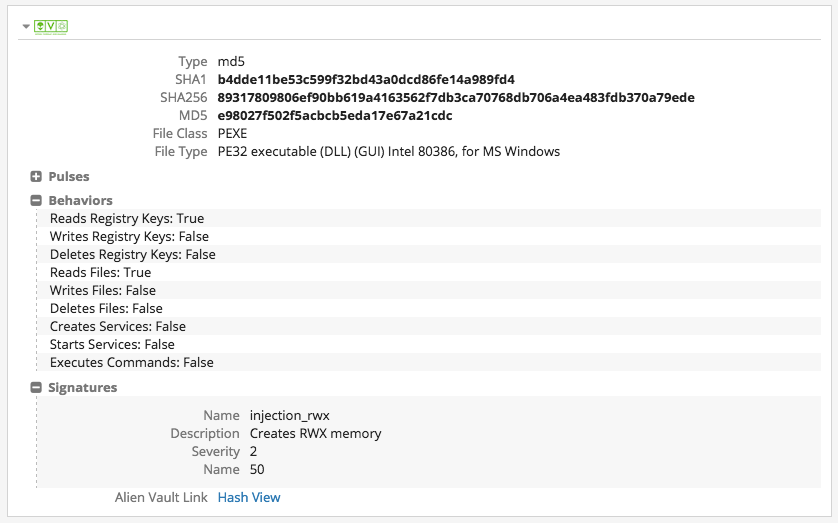Collapse the panel using the top arrow
Viewport: 838px width, 523px height.
click(26, 26)
